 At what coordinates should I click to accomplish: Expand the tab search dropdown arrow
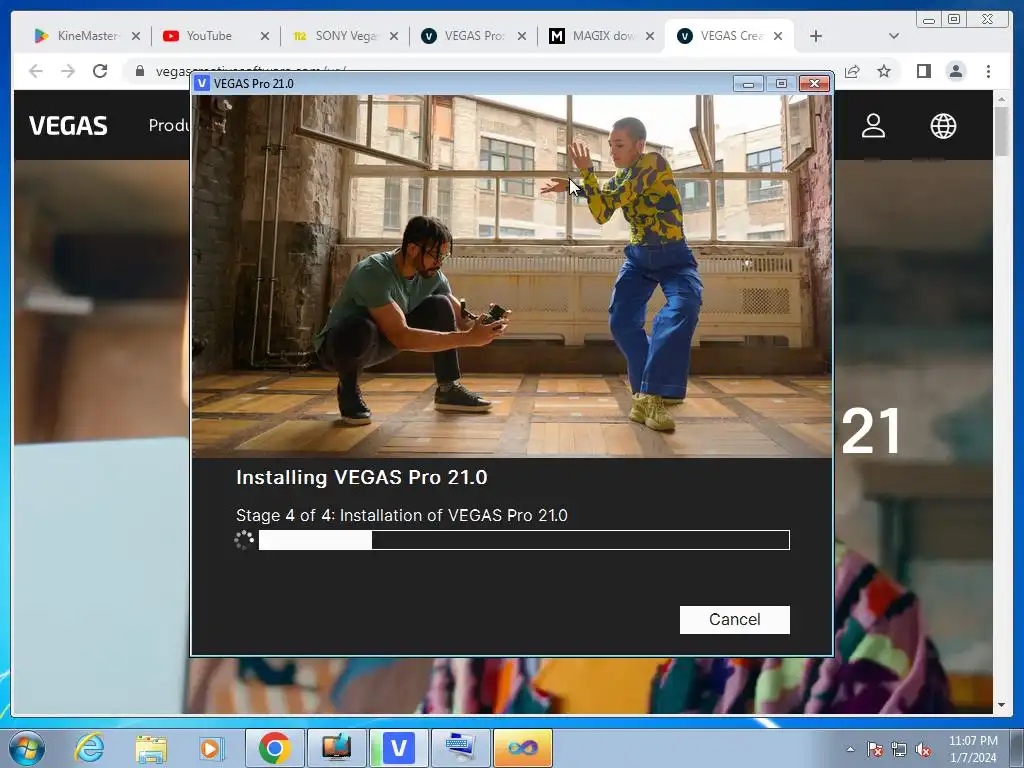(x=893, y=36)
